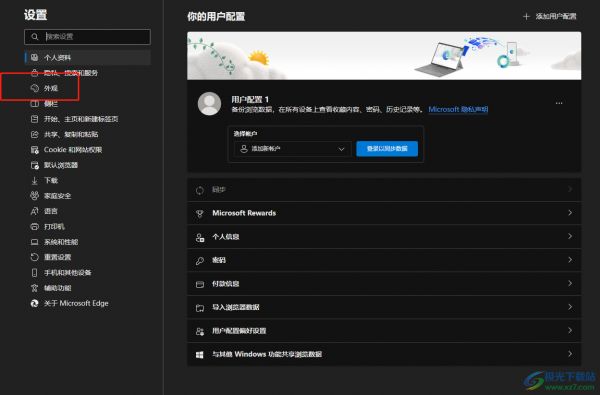Click the 手机和其他设备 phone icon
The image size is (600, 395).
point(34,273)
